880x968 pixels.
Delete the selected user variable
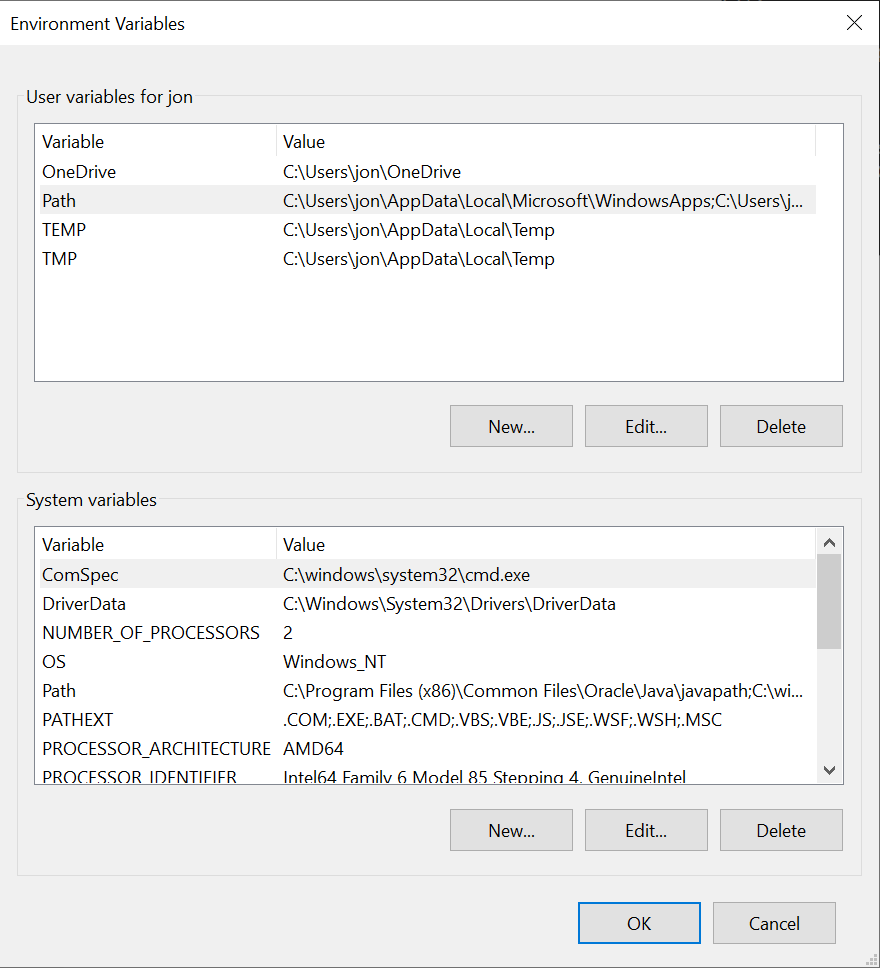(x=781, y=426)
